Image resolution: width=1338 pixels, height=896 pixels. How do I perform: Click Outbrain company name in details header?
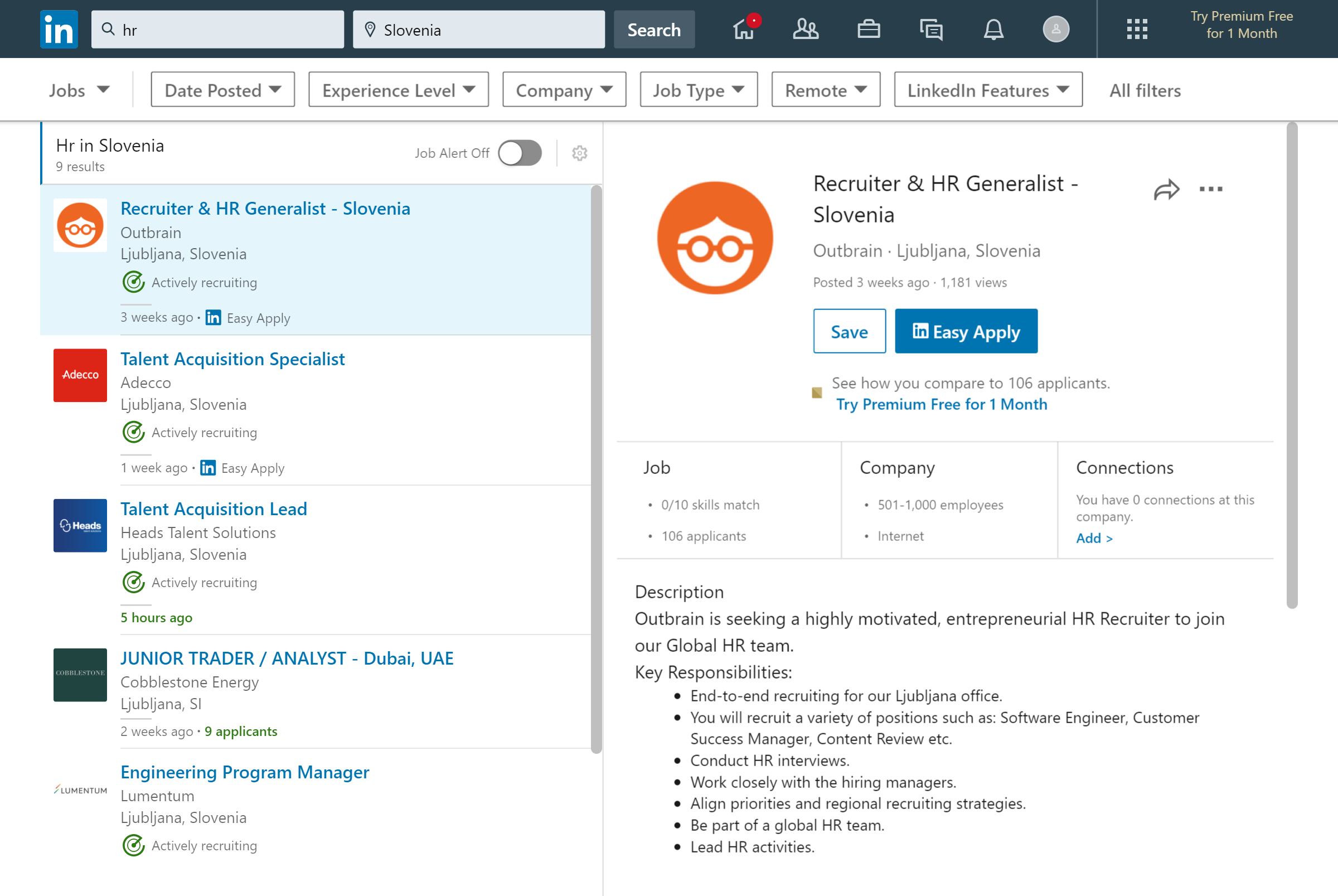847,251
